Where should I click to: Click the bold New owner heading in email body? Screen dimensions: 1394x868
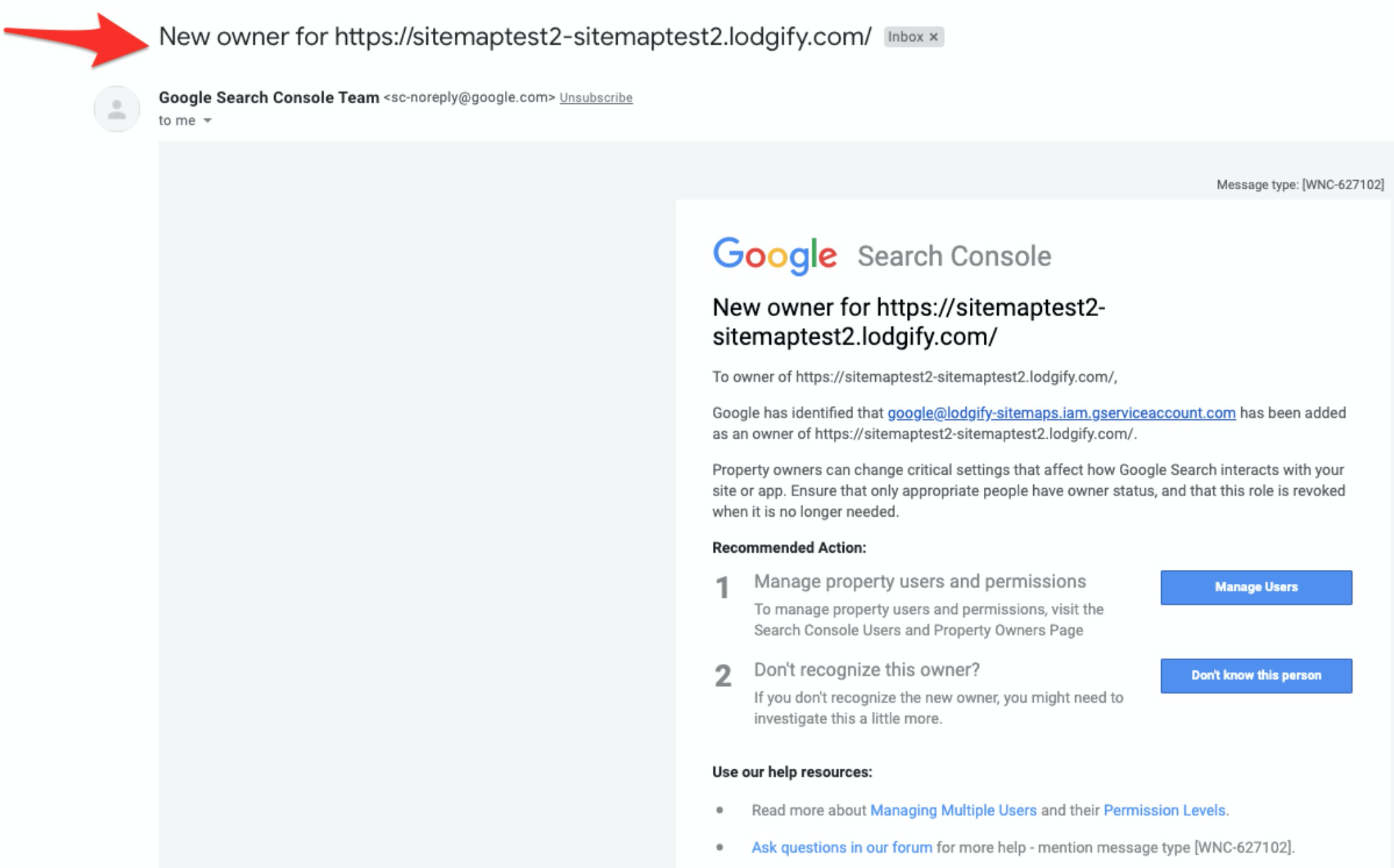[x=908, y=322]
